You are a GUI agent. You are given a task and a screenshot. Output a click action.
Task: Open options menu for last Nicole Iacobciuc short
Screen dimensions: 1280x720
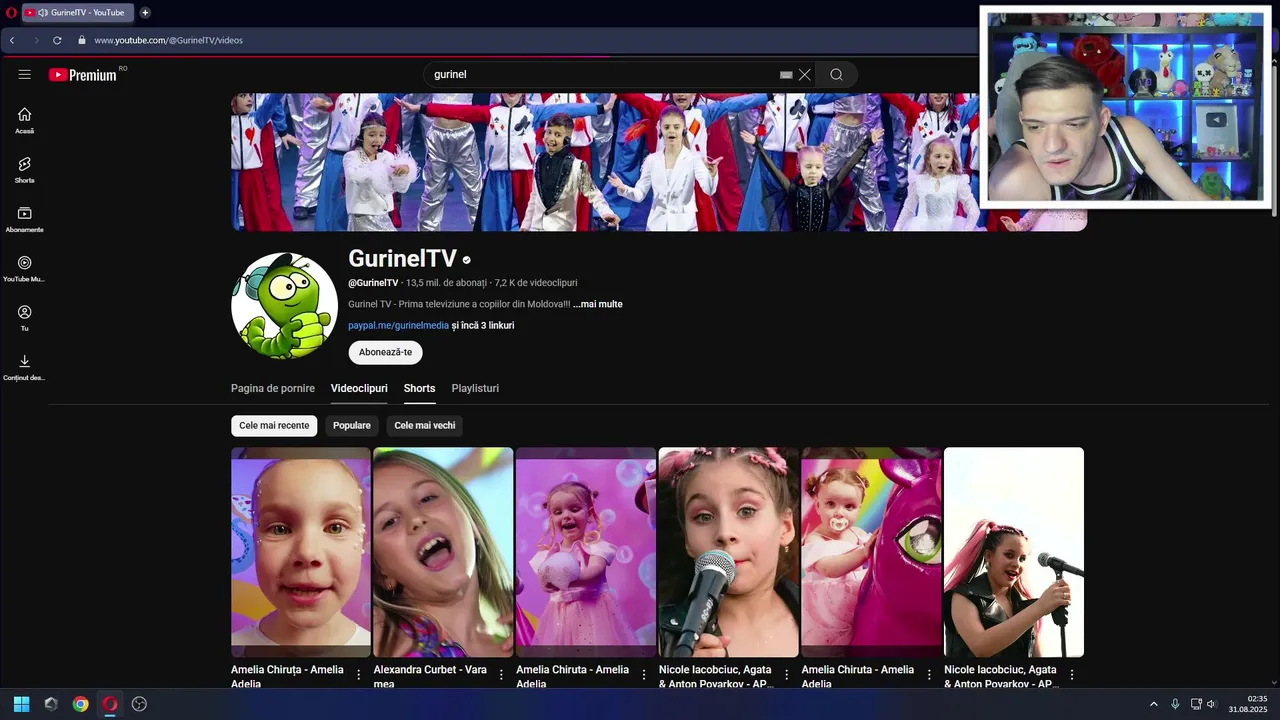1072,675
